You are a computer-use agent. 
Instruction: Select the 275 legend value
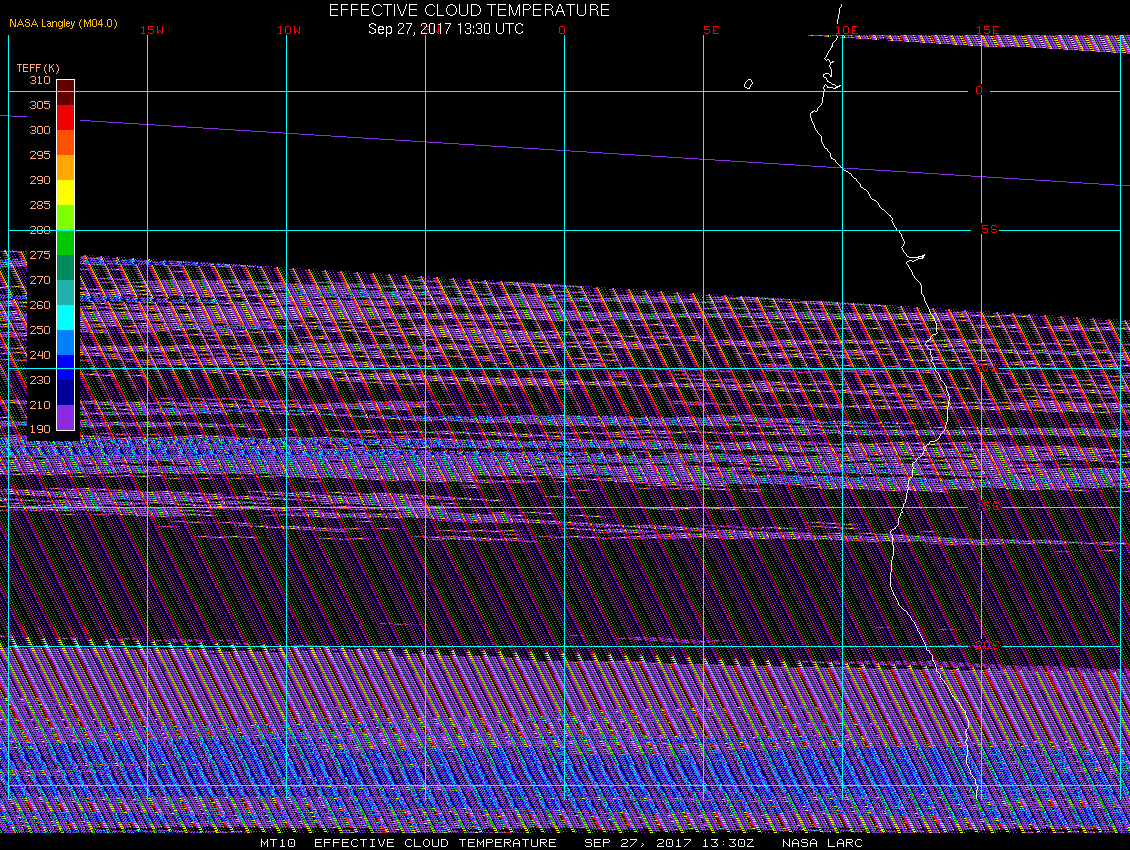coord(40,255)
